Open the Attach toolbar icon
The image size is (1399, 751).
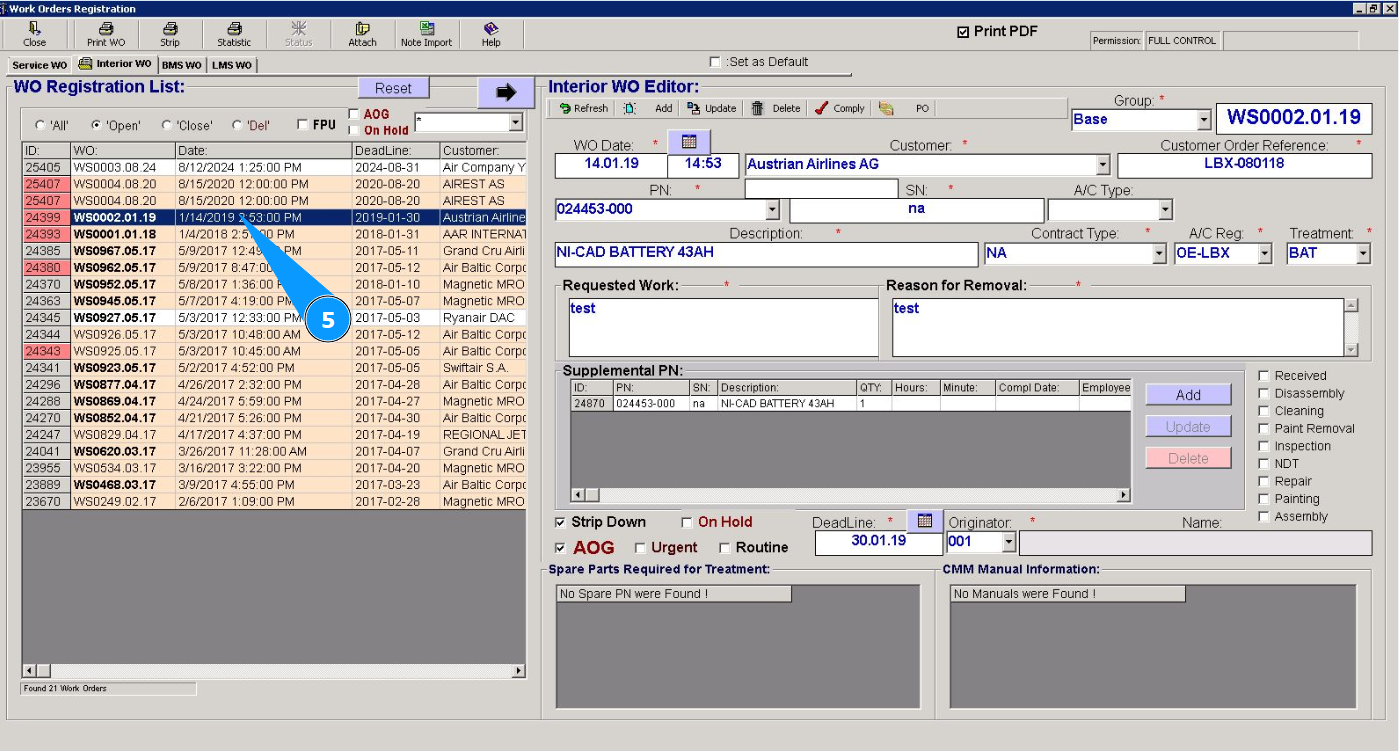(362, 33)
